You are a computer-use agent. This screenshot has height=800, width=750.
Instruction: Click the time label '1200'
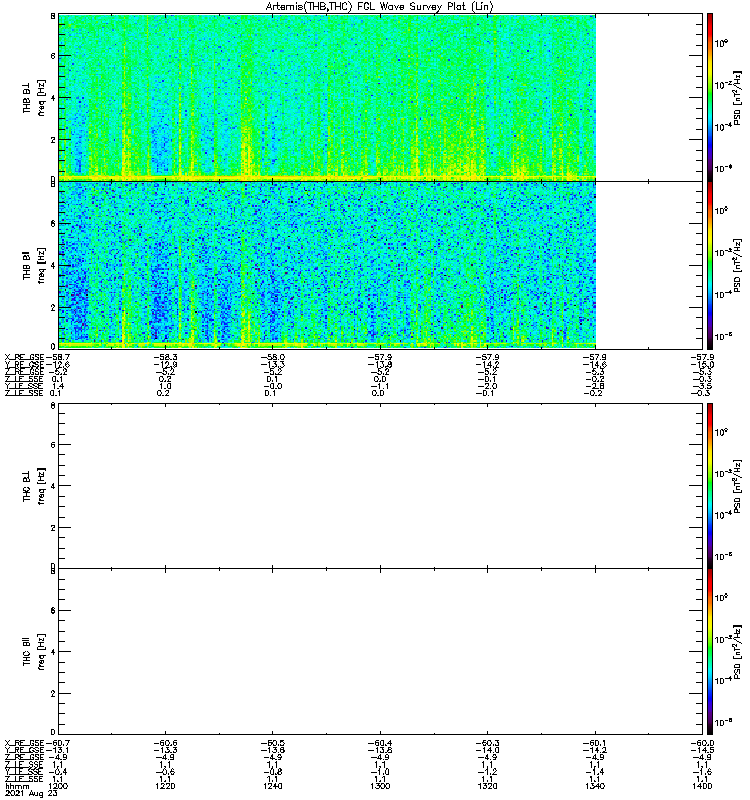pos(58,786)
